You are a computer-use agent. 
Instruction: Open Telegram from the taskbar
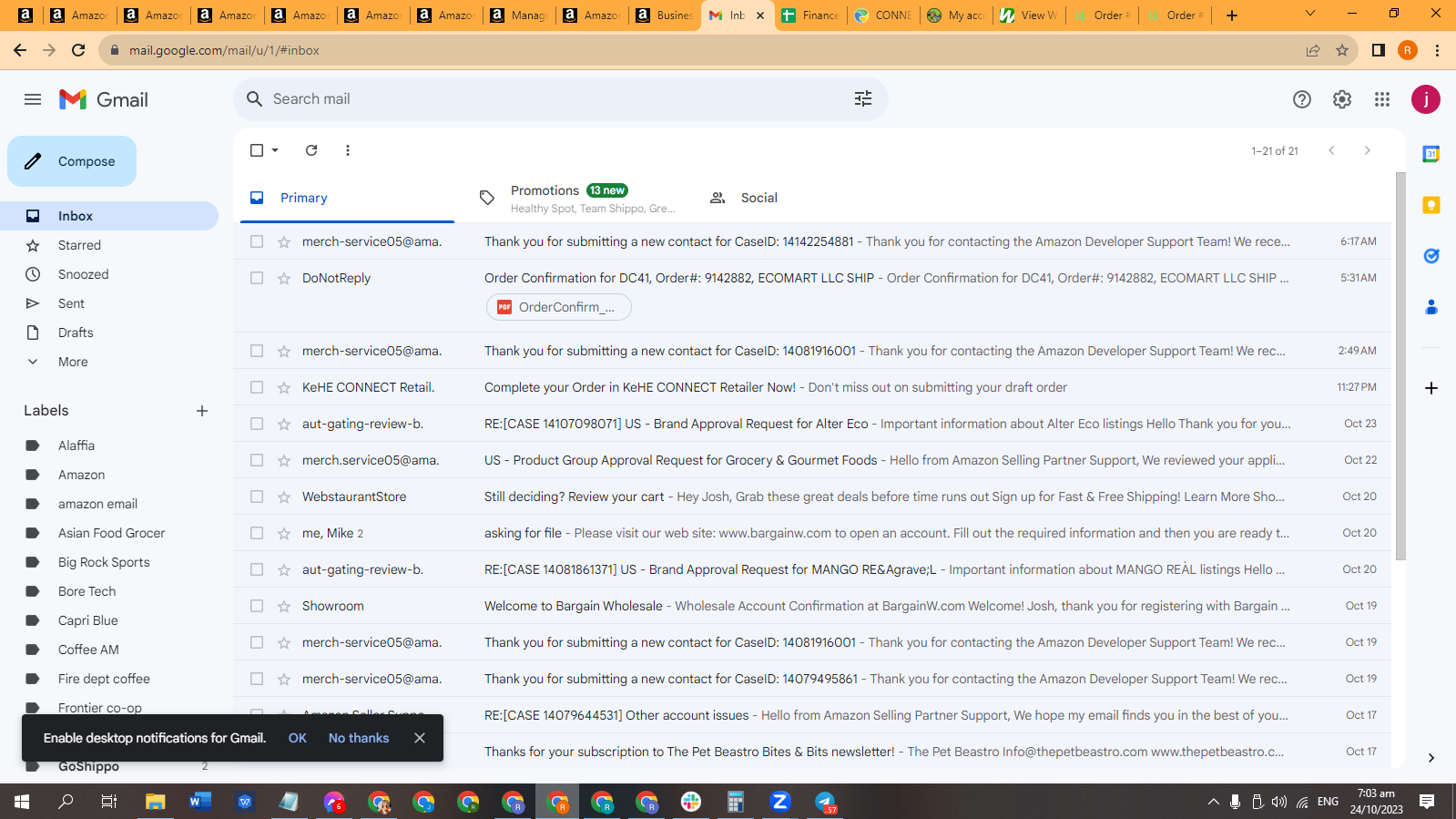tap(825, 802)
